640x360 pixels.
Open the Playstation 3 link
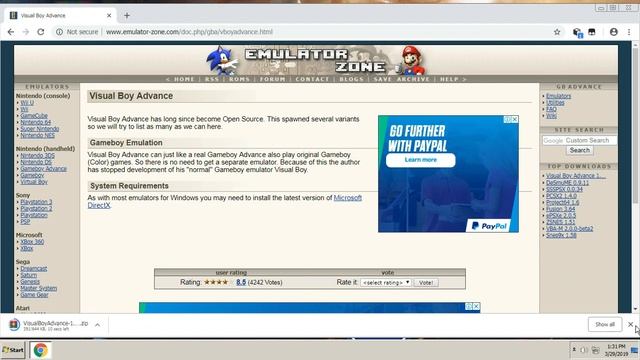click(36, 202)
